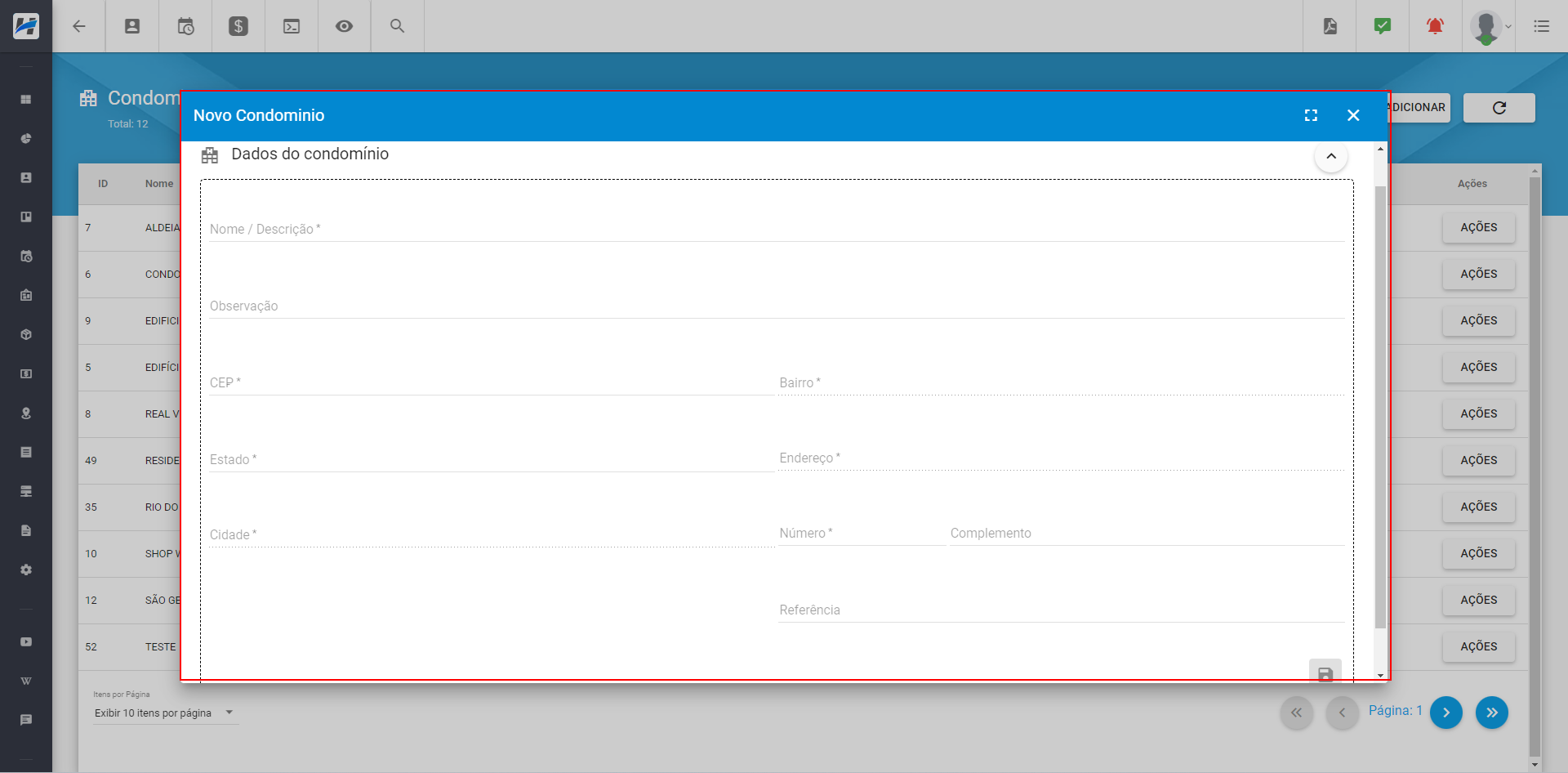Open the server storage sidebar icon
This screenshot has height=773, width=1568.
[x=26, y=491]
